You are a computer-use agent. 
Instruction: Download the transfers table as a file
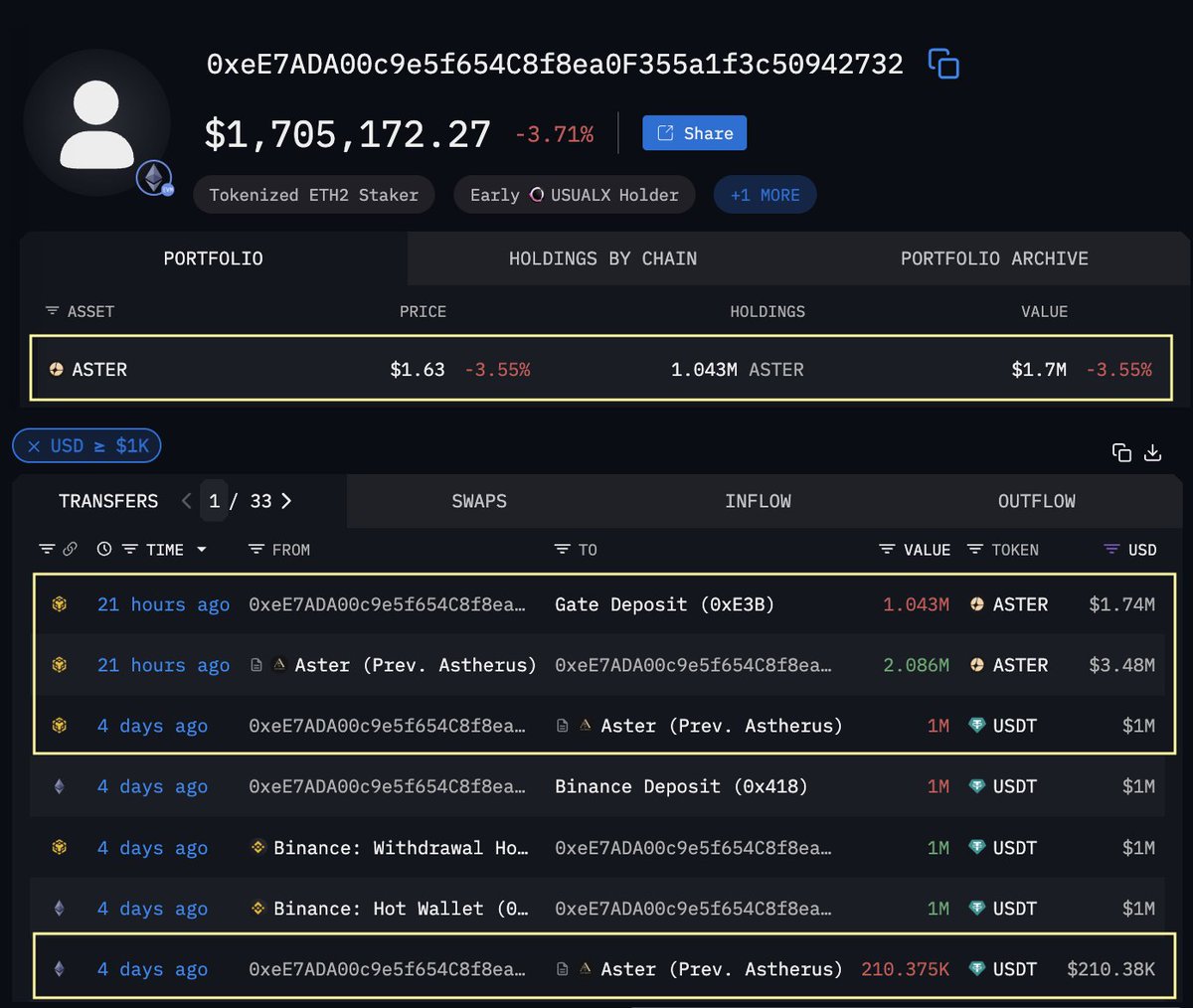(x=1153, y=453)
